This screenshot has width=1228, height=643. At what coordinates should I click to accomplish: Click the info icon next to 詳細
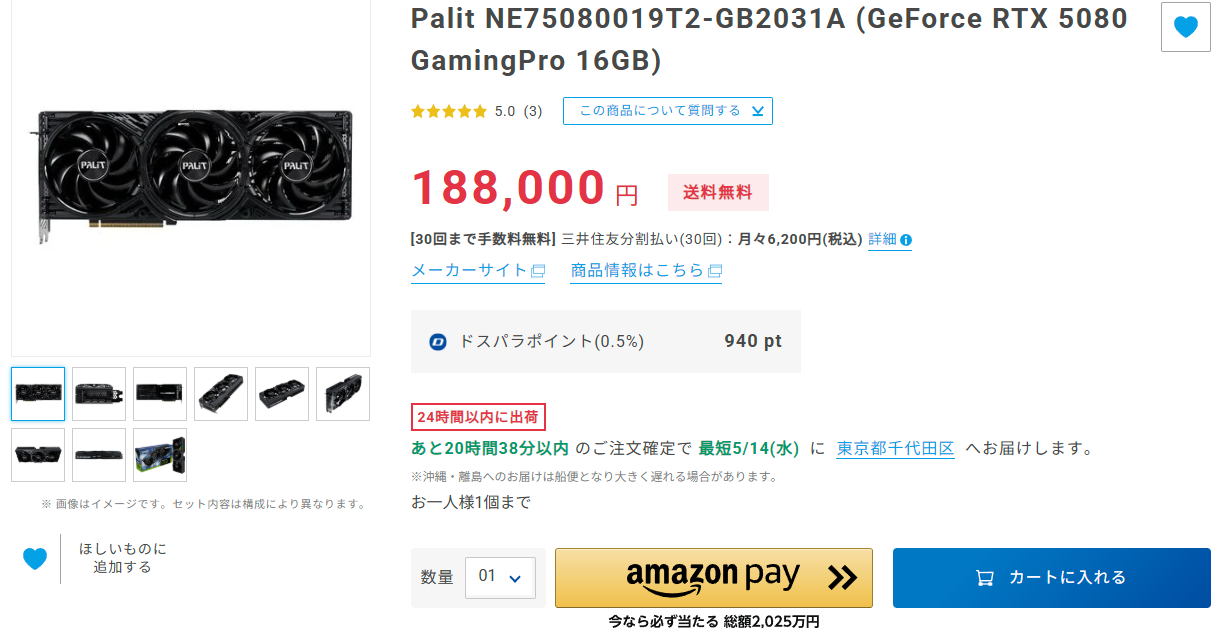[906, 240]
